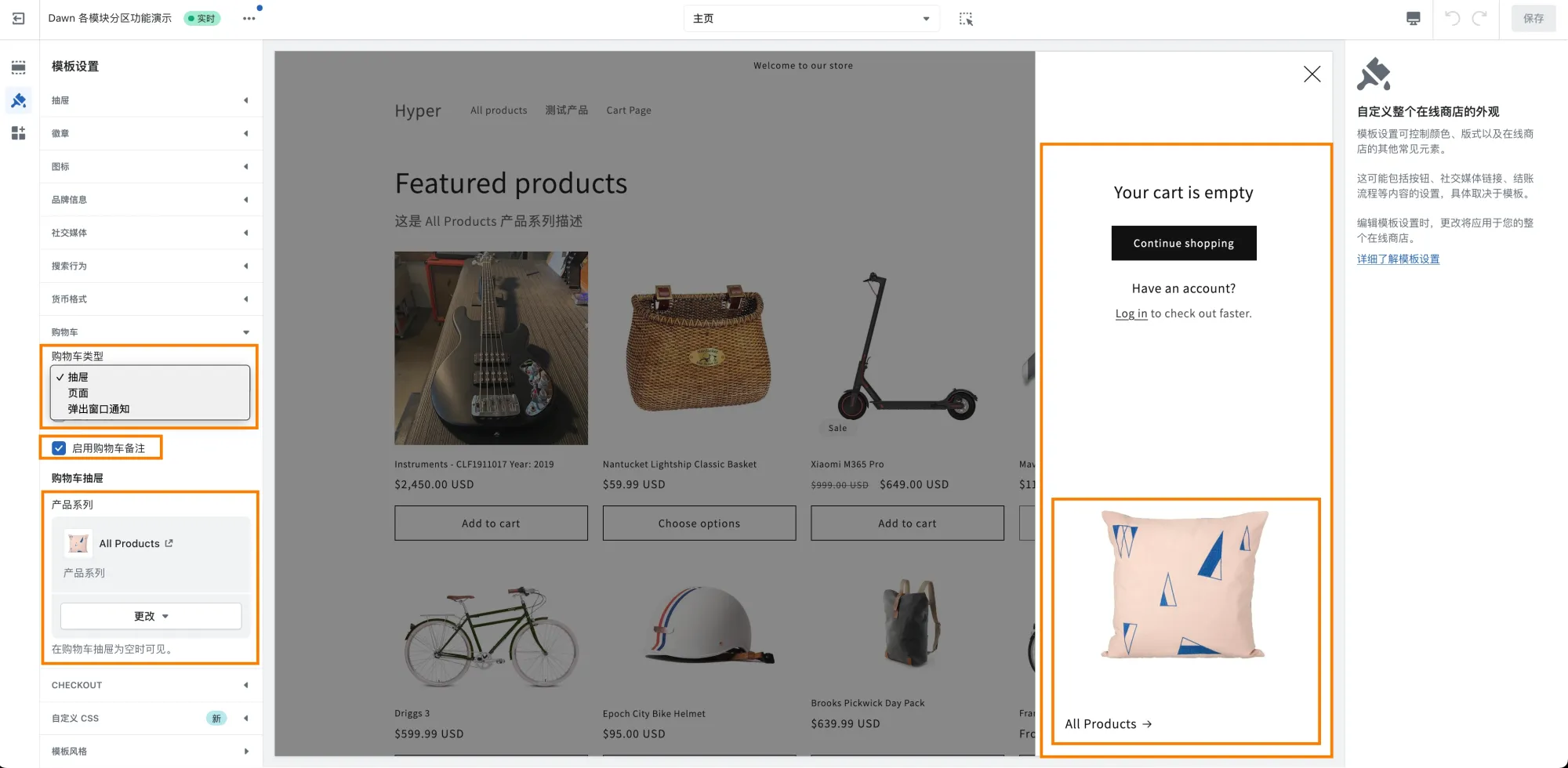Click the 测试产品 navigation link in preview
Screen dimensions: 1568x768
point(567,110)
